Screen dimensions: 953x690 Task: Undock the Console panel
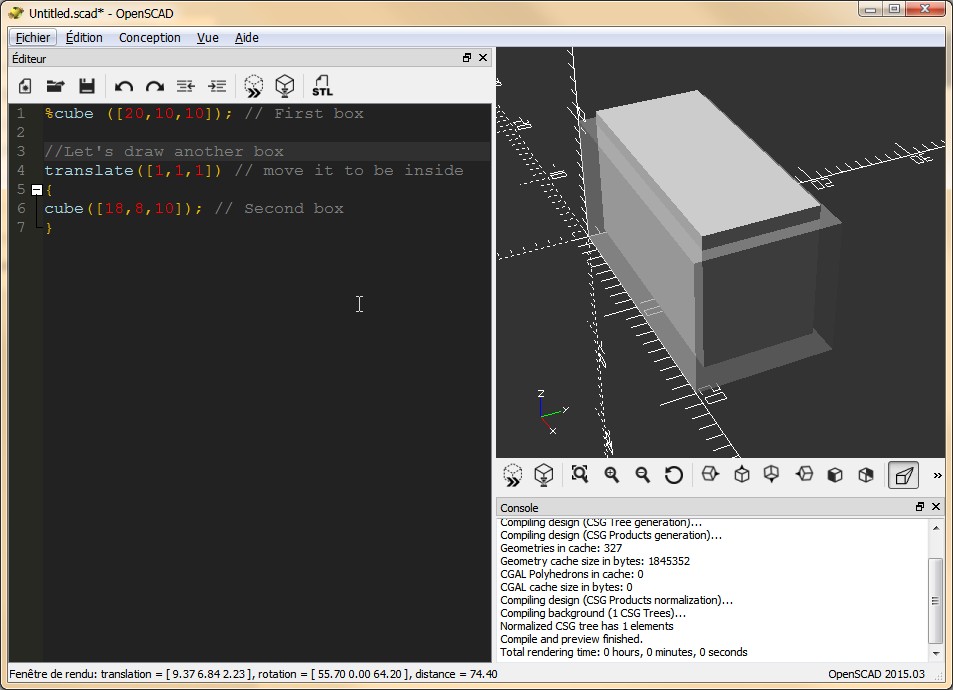click(x=920, y=506)
